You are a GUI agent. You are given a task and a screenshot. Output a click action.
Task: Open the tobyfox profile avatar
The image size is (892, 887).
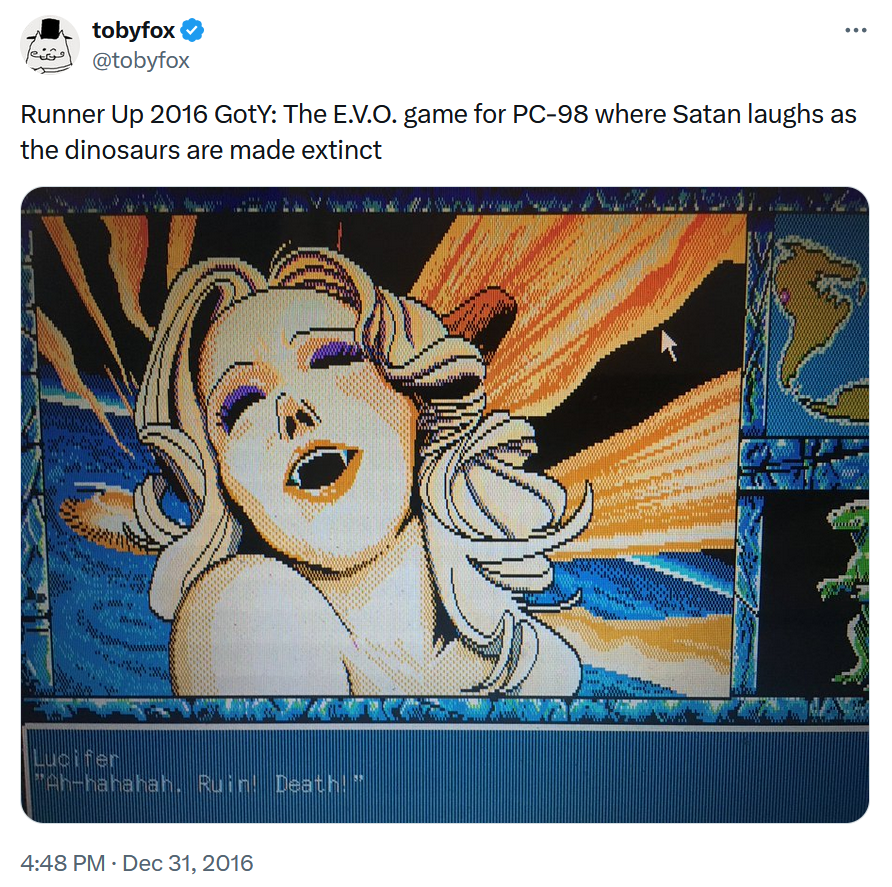[x=50, y=45]
